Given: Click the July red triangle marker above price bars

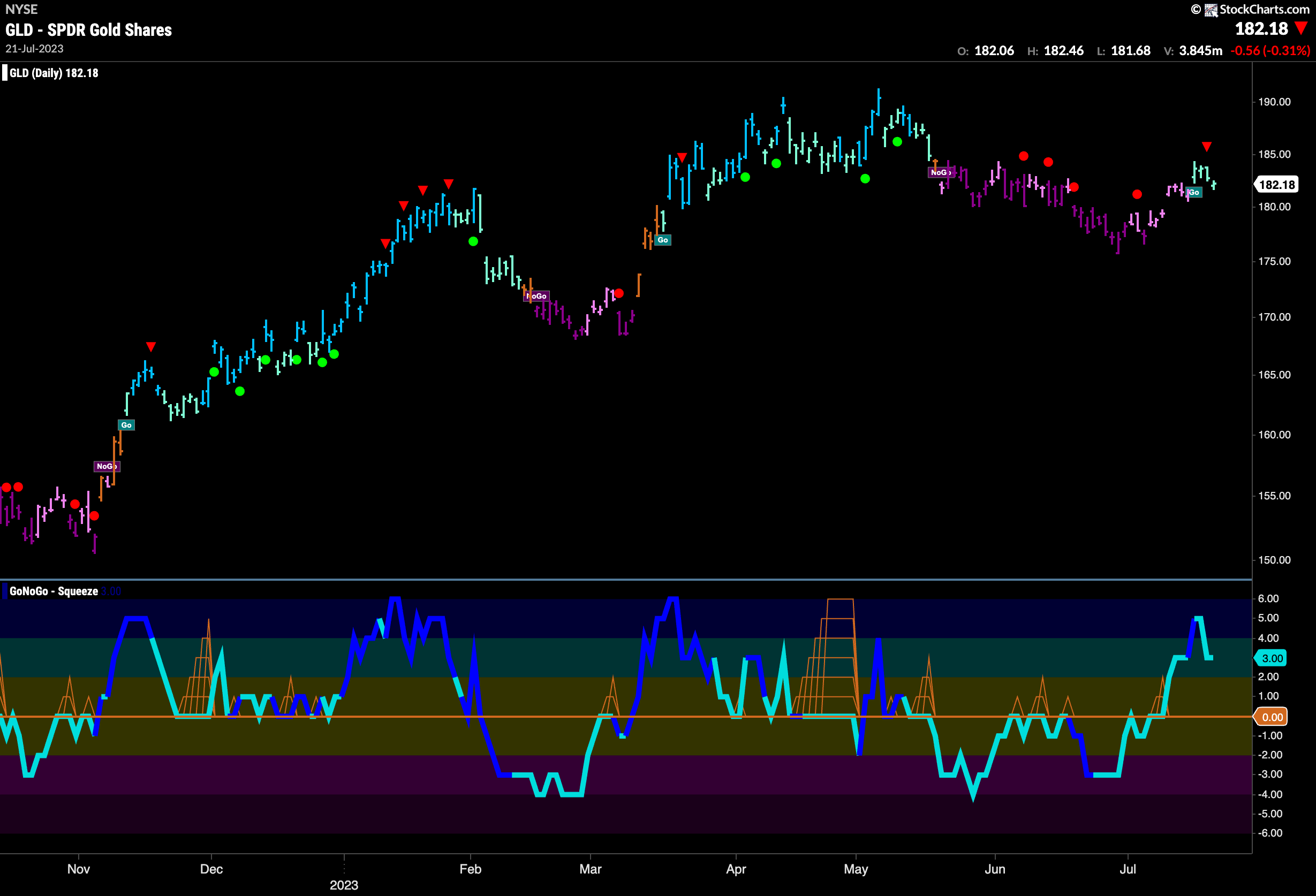Looking at the screenshot, I should click(1207, 147).
